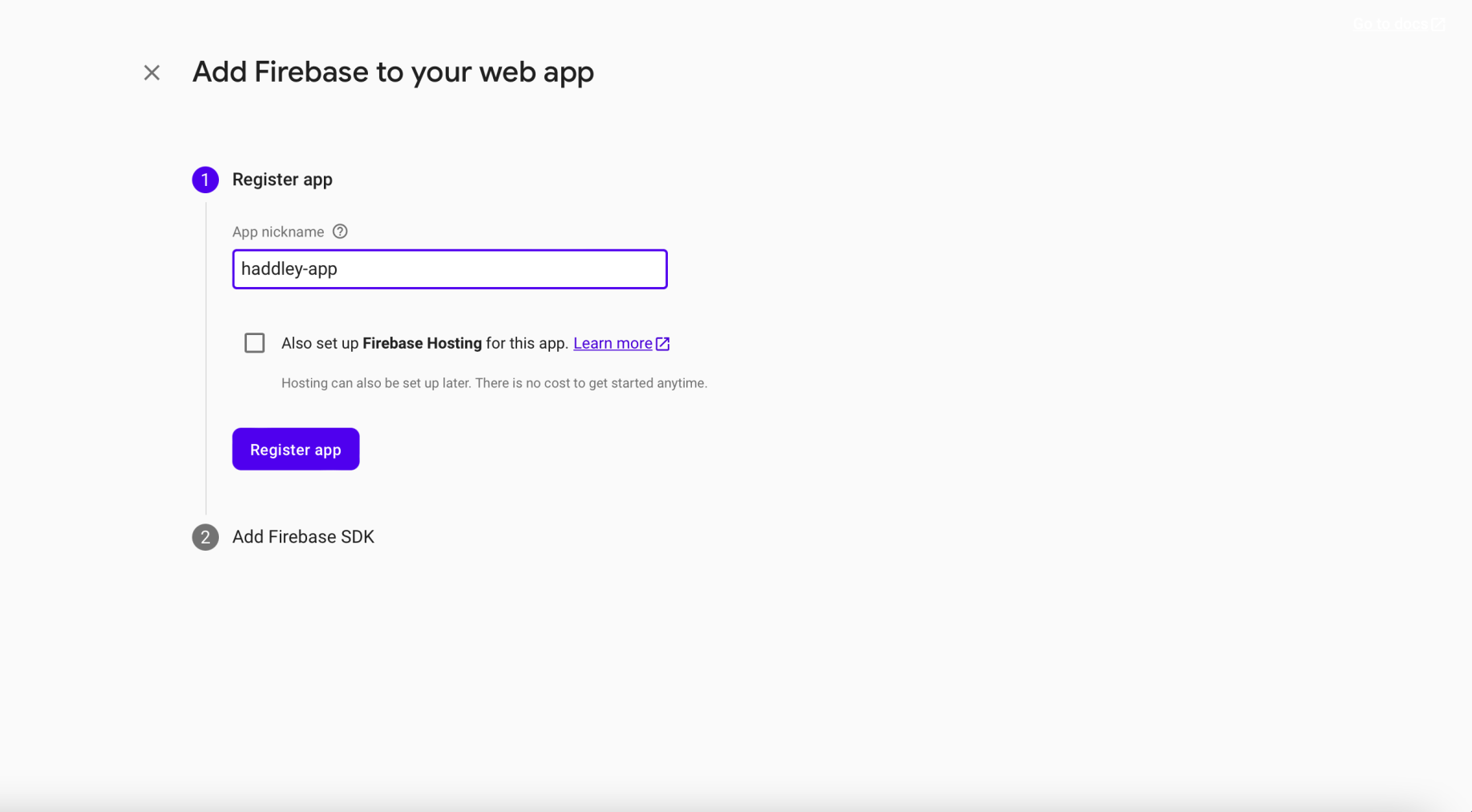Screen dimensions: 1472x812
Task: Click the bold "Firebase Hosting" label text
Action: coord(422,343)
